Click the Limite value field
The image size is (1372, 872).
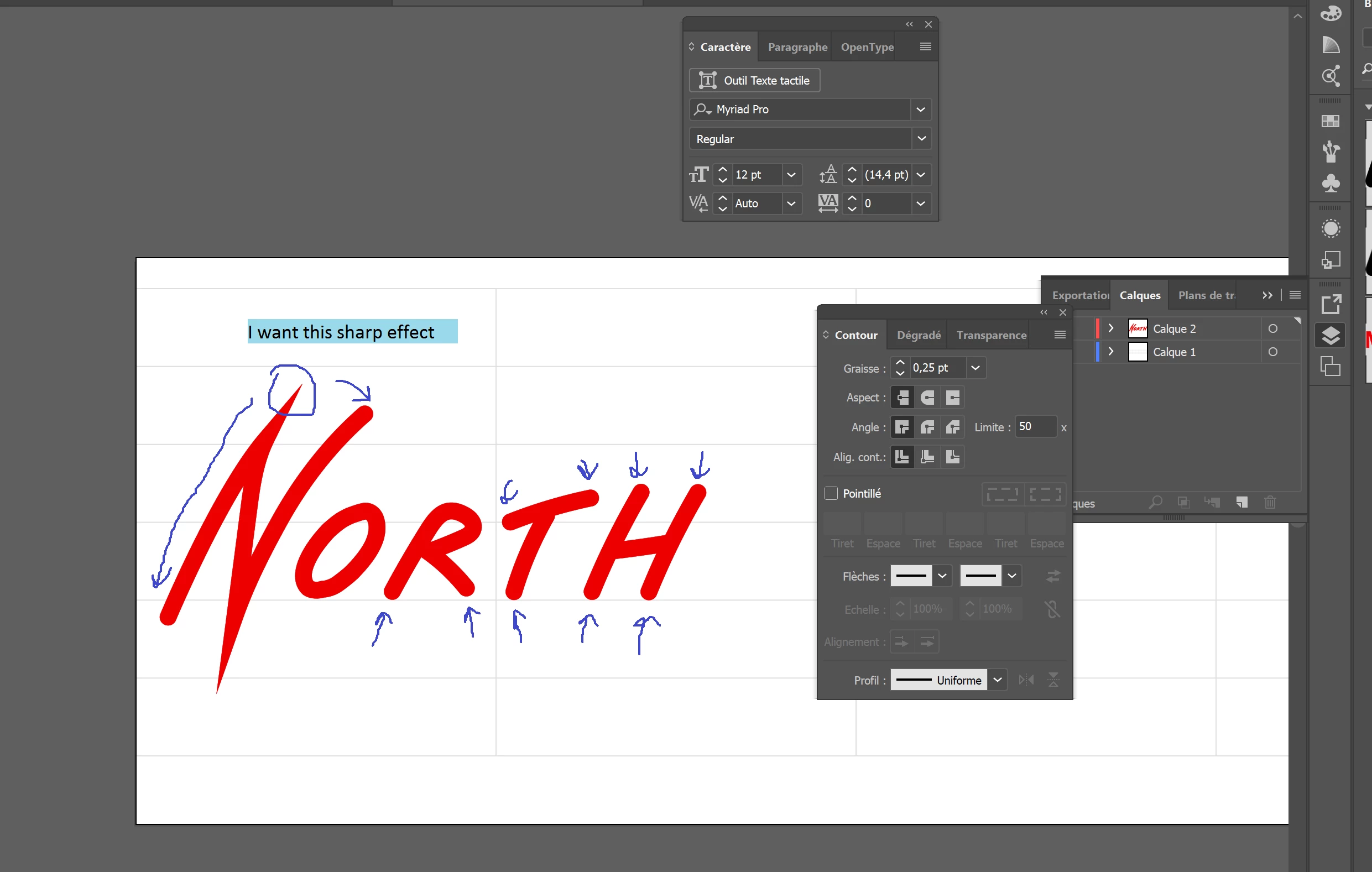1035,427
